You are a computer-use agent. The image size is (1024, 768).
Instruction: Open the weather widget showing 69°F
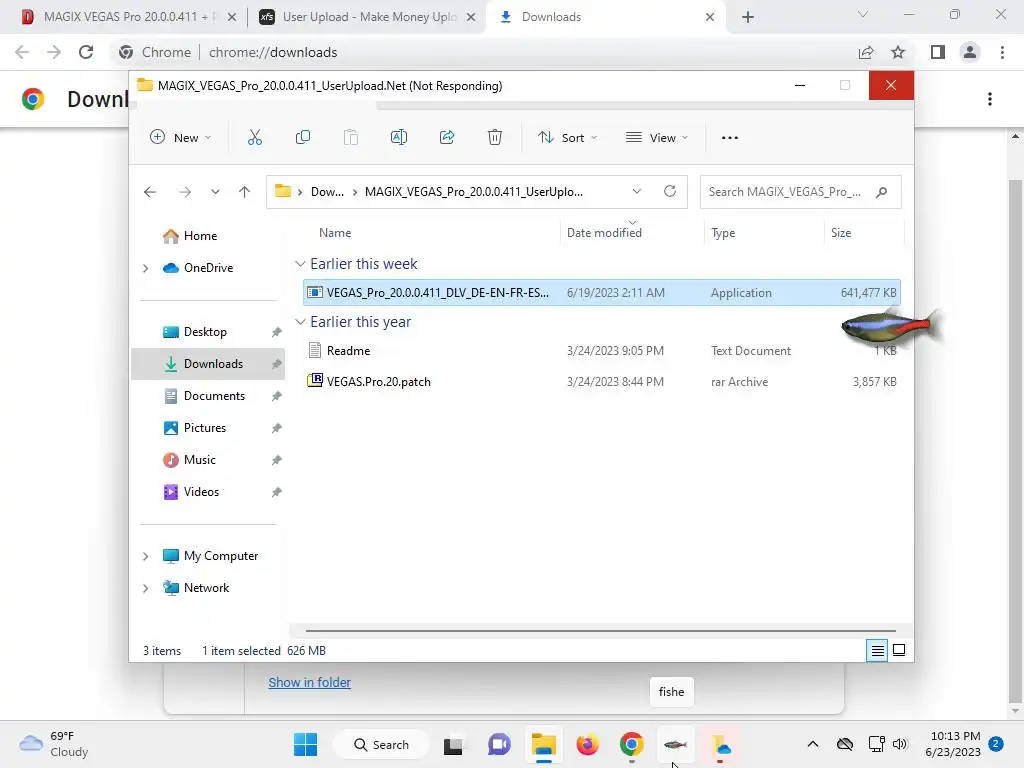(x=54, y=744)
